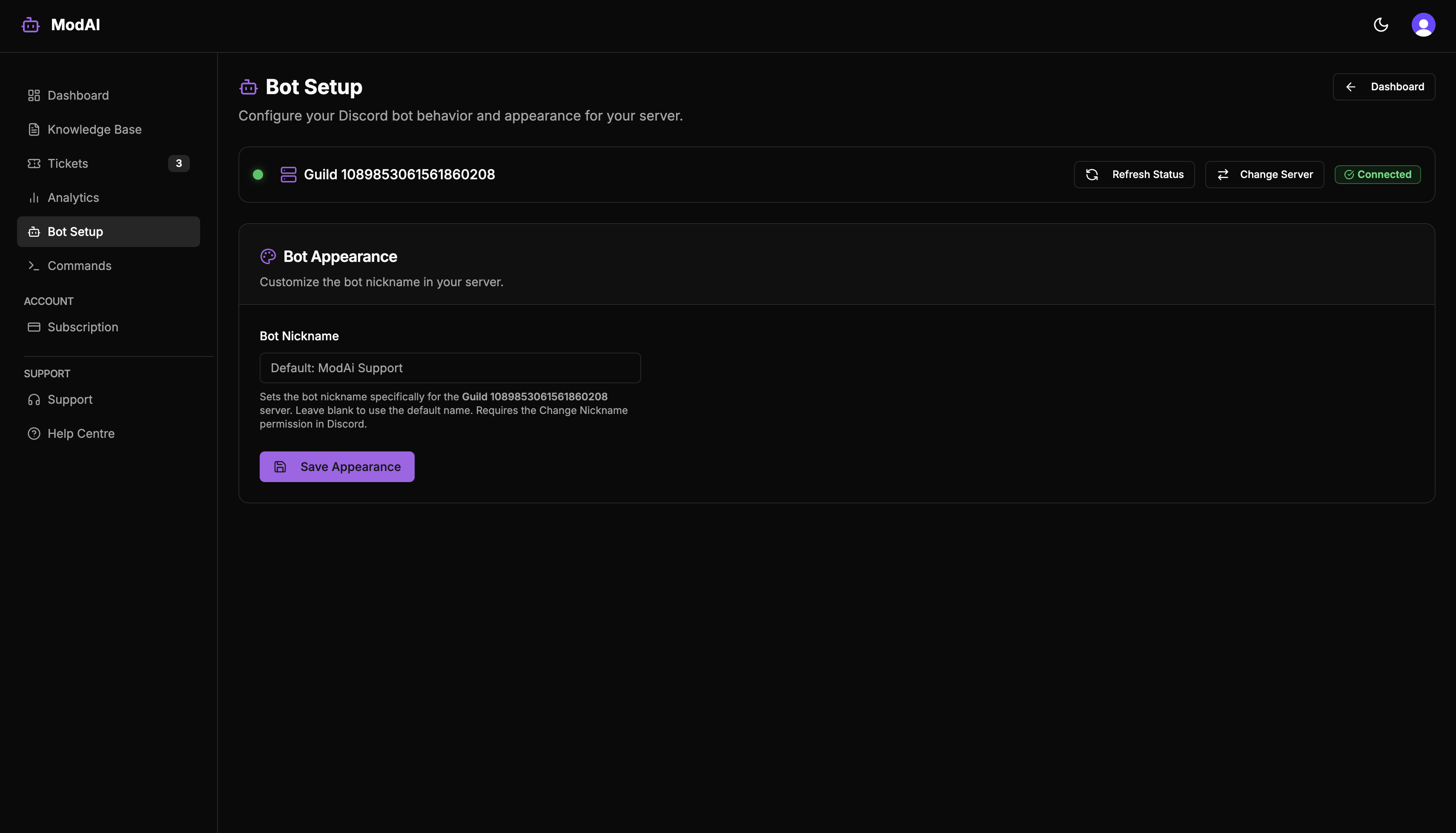Click the back arrow beside Dashboard
Viewport: 1456px width, 833px height.
[1351, 86]
